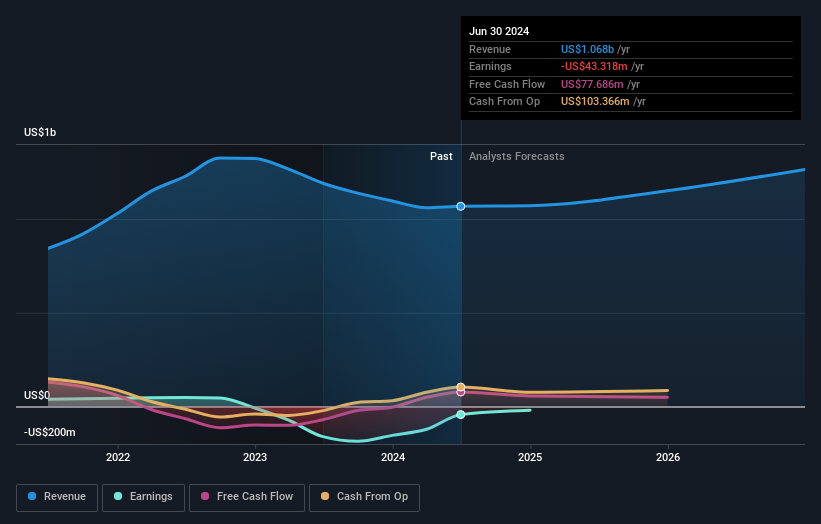
Task: Click the orange Cash From Op legend dot
Action: click(x=325, y=496)
